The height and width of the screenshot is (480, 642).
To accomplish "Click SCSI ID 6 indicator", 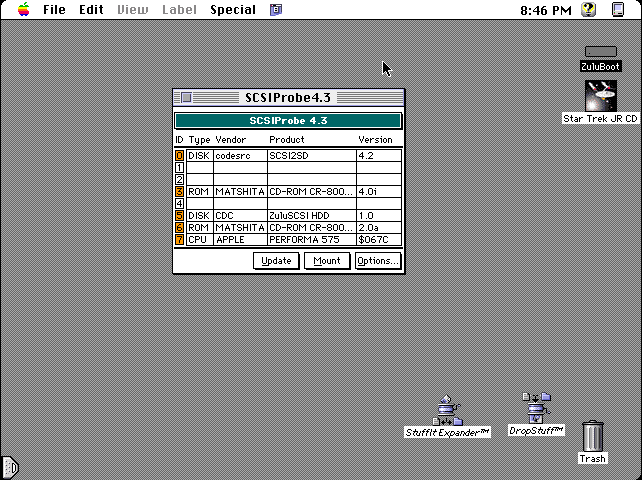I will (179, 227).
